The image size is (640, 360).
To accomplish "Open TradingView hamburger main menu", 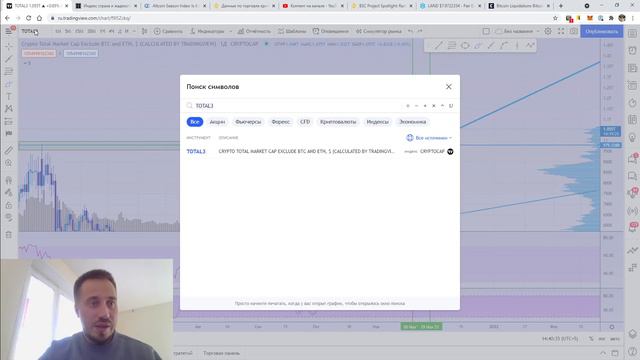I will coord(9,31).
